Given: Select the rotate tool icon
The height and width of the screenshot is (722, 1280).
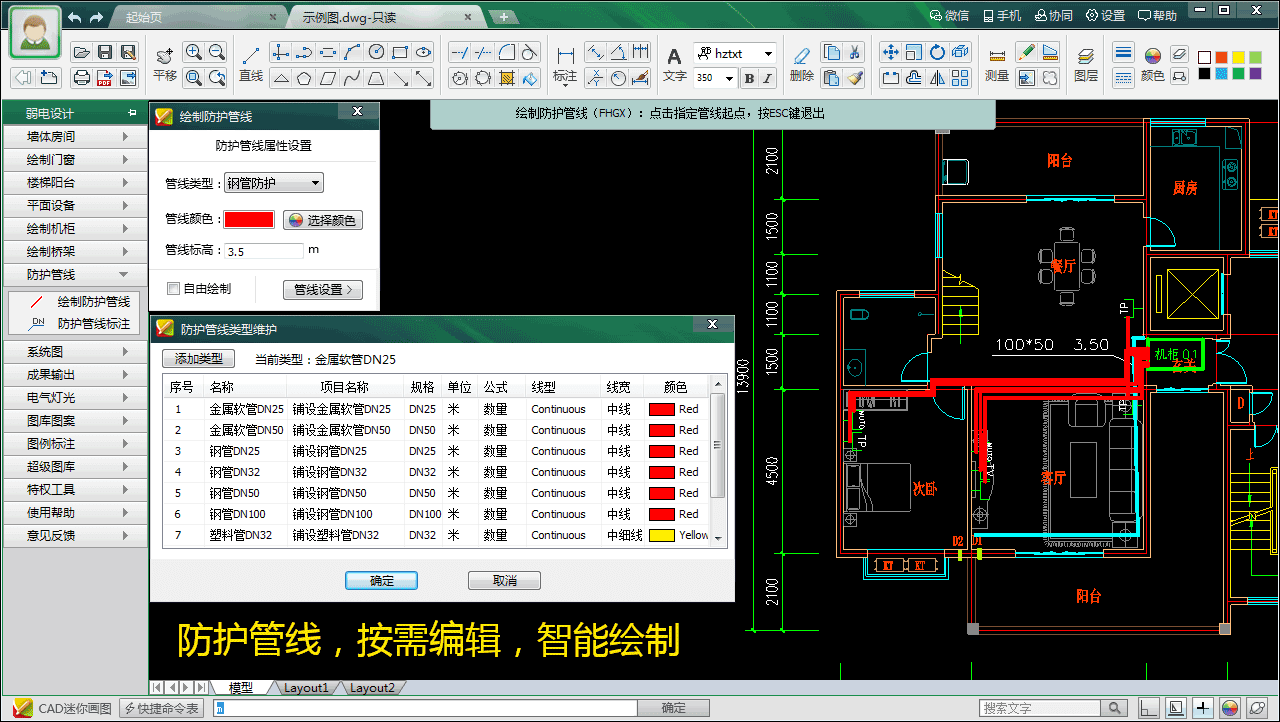Looking at the screenshot, I should point(938,52).
